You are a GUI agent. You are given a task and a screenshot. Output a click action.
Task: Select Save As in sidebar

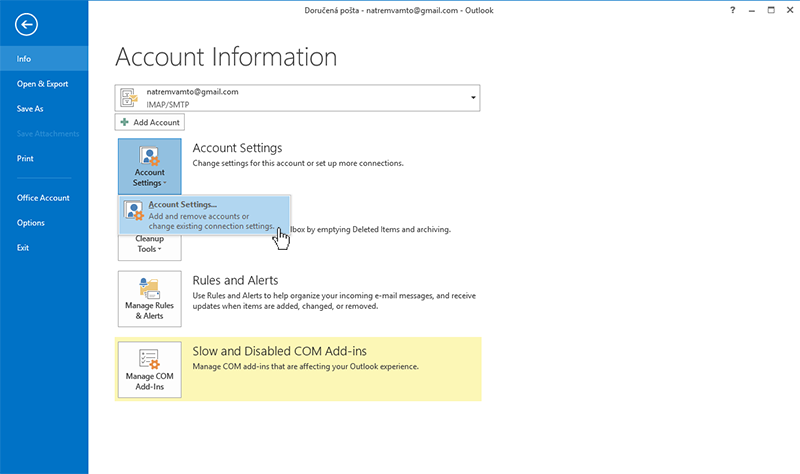(44, 109)
